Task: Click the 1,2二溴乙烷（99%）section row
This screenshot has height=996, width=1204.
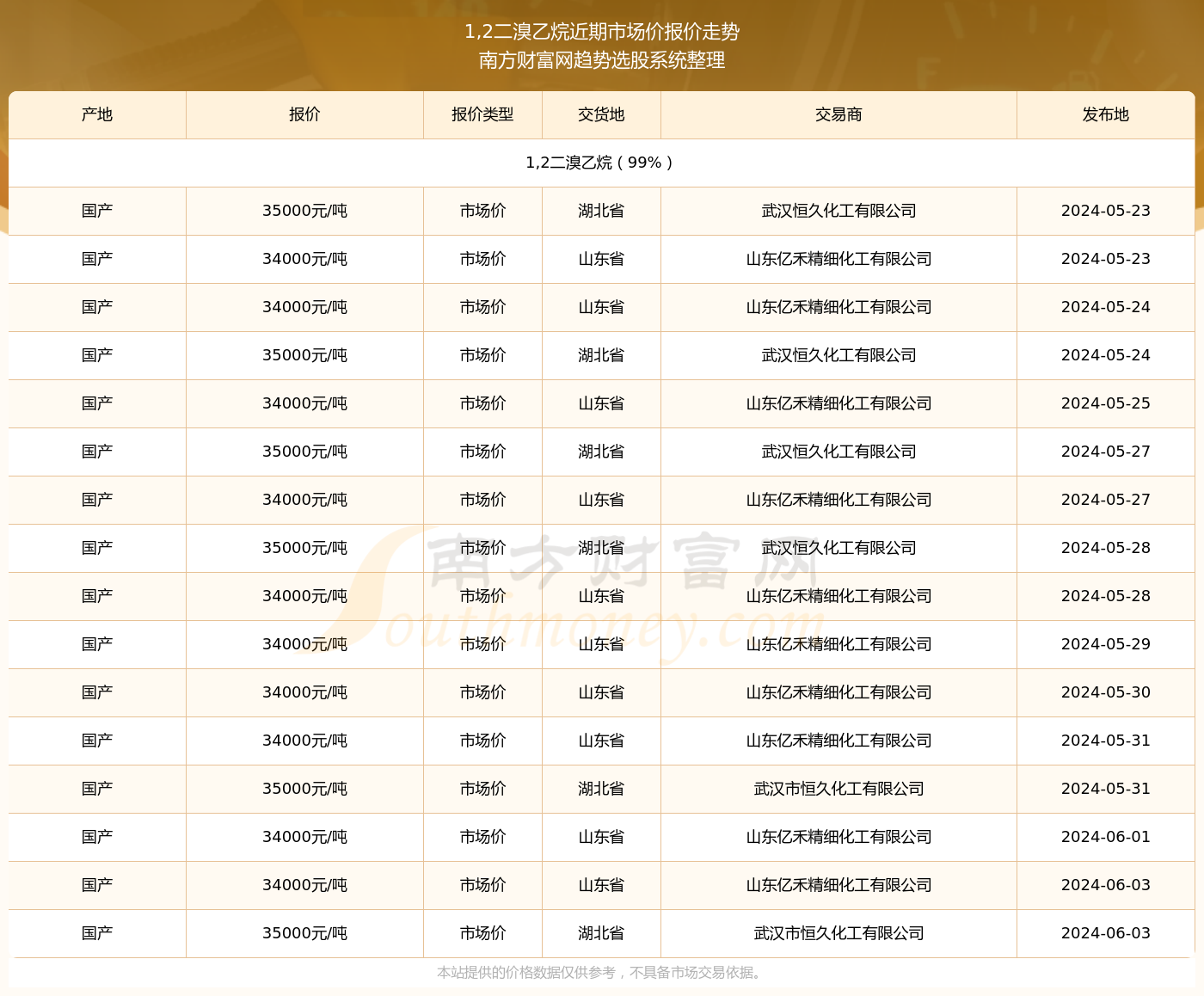Action: [x=601, y=163]
